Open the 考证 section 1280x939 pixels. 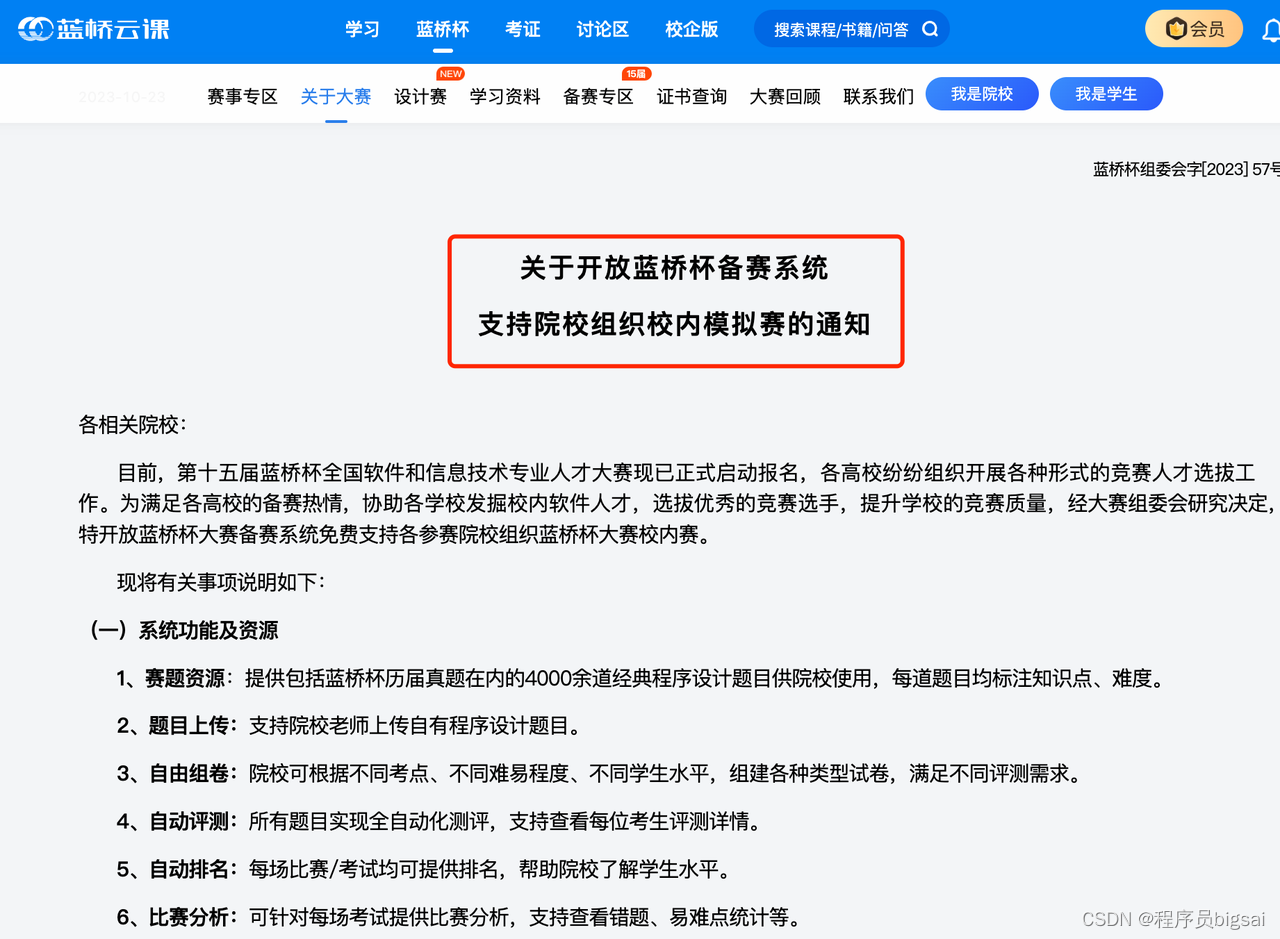pos(523,29)
